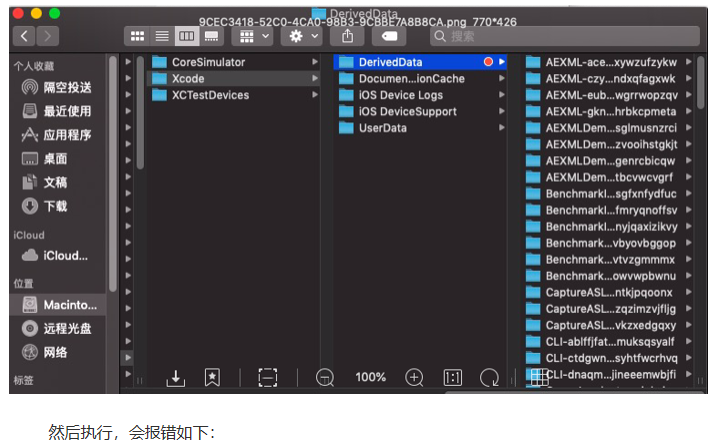Viewport: 719px width, 448px height.
Task: Click the red tag dot on DerivedData
Action: 488,62
